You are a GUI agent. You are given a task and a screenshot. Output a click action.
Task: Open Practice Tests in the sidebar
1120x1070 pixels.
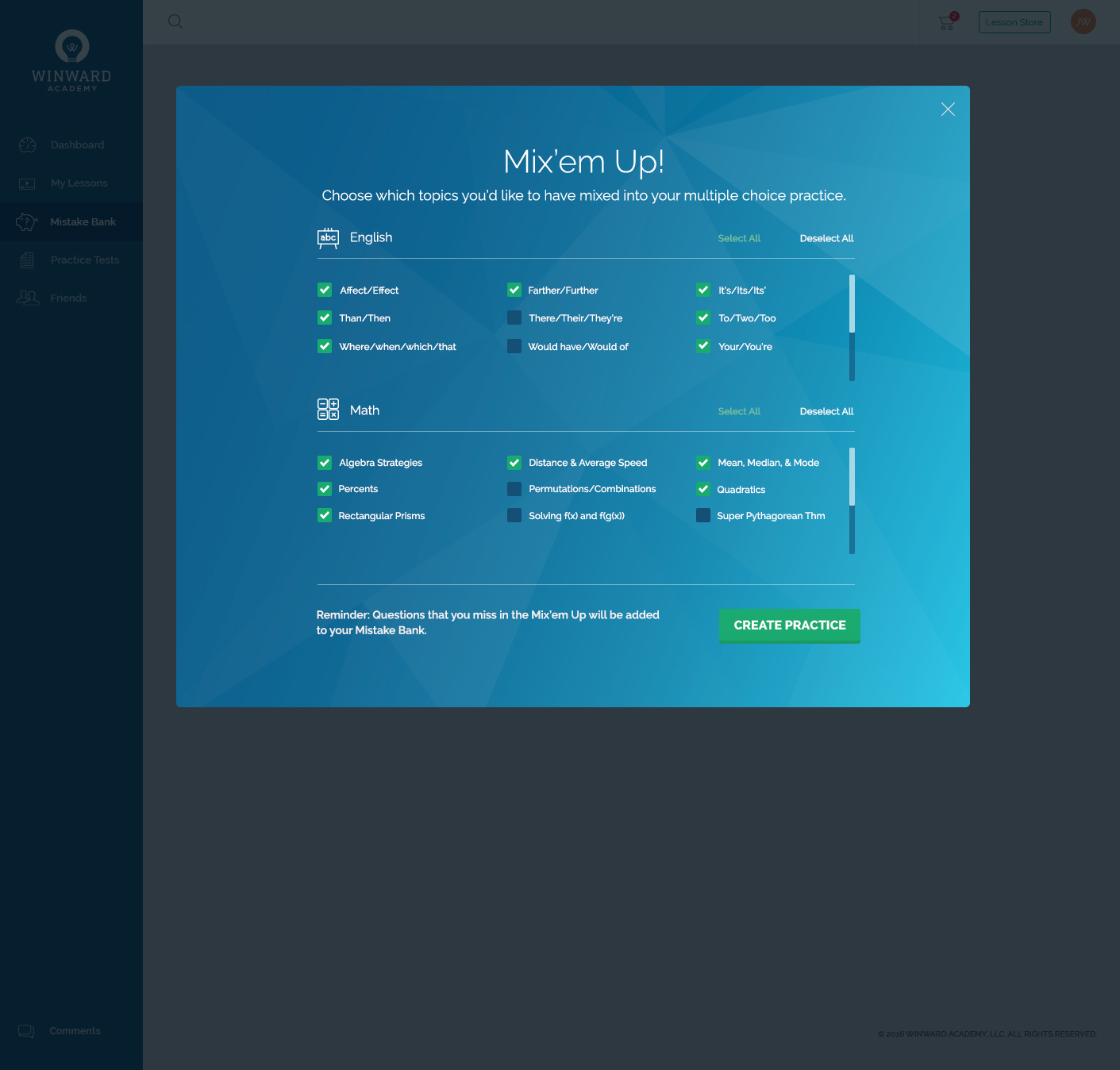(x=71, y=260)
